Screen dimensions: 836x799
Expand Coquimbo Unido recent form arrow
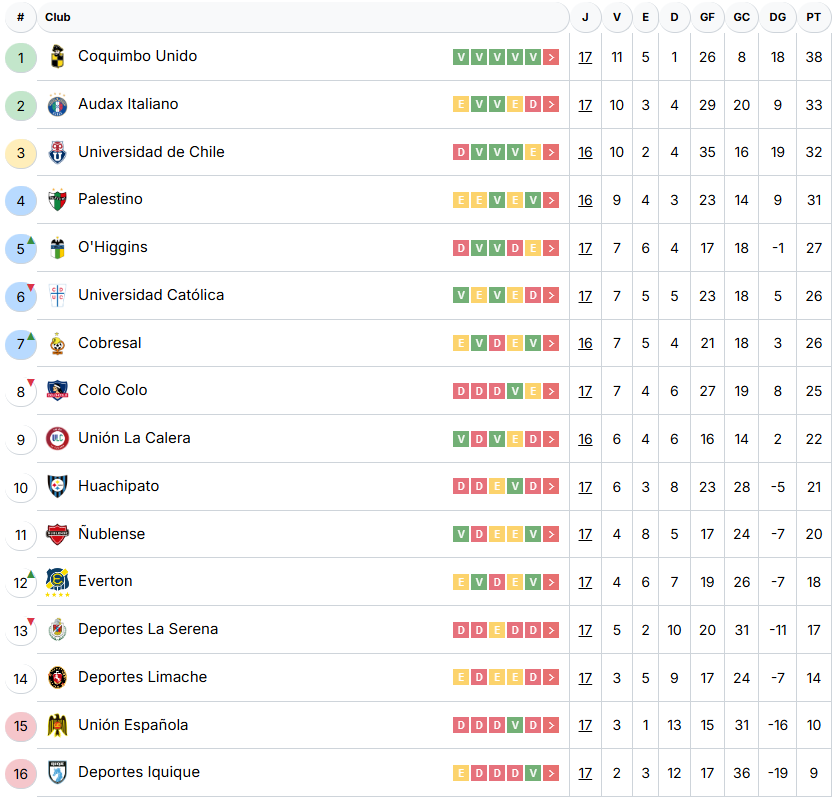[x=551, y=57]
